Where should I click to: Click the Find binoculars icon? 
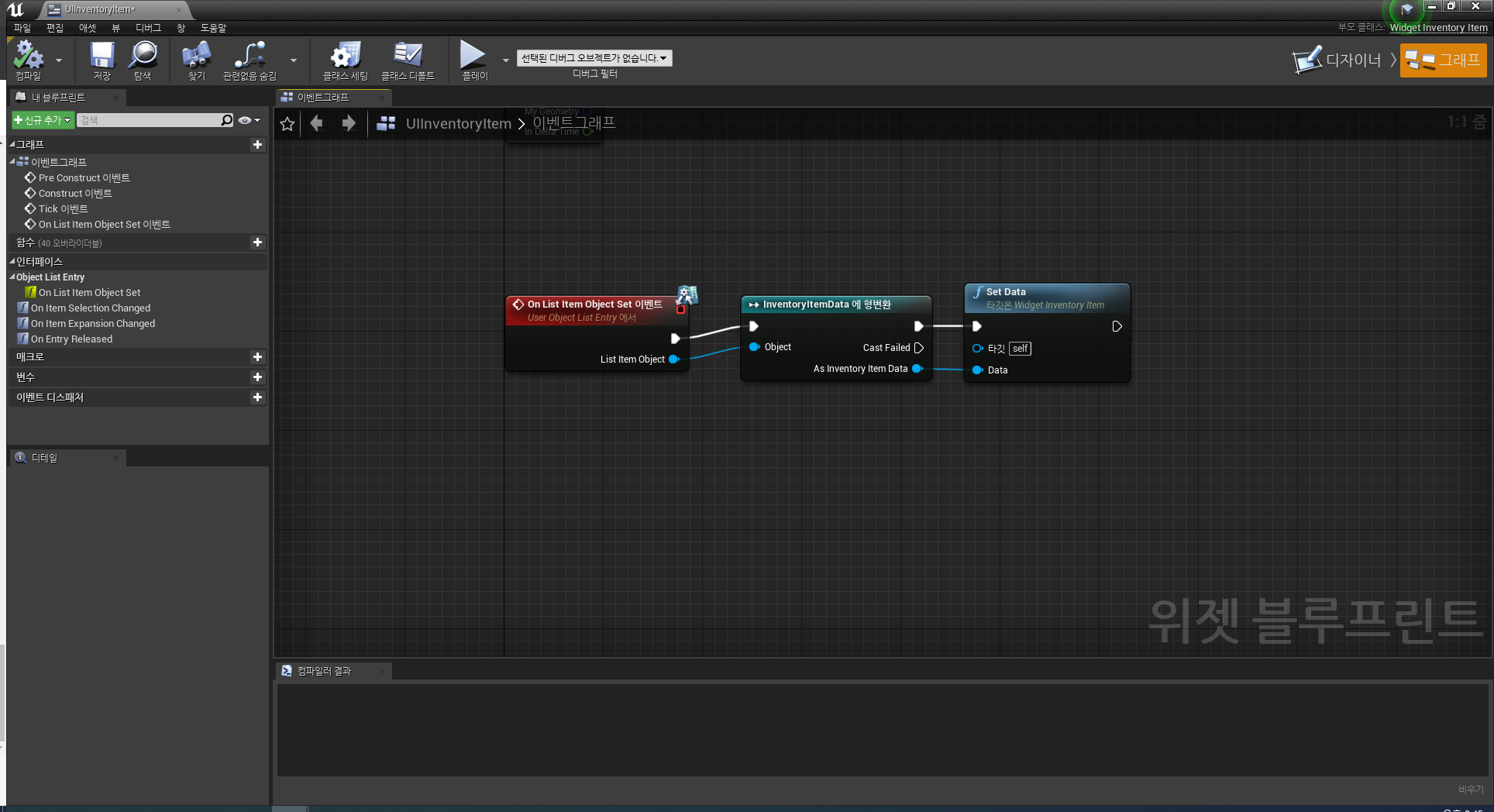[x=196, y=60]
